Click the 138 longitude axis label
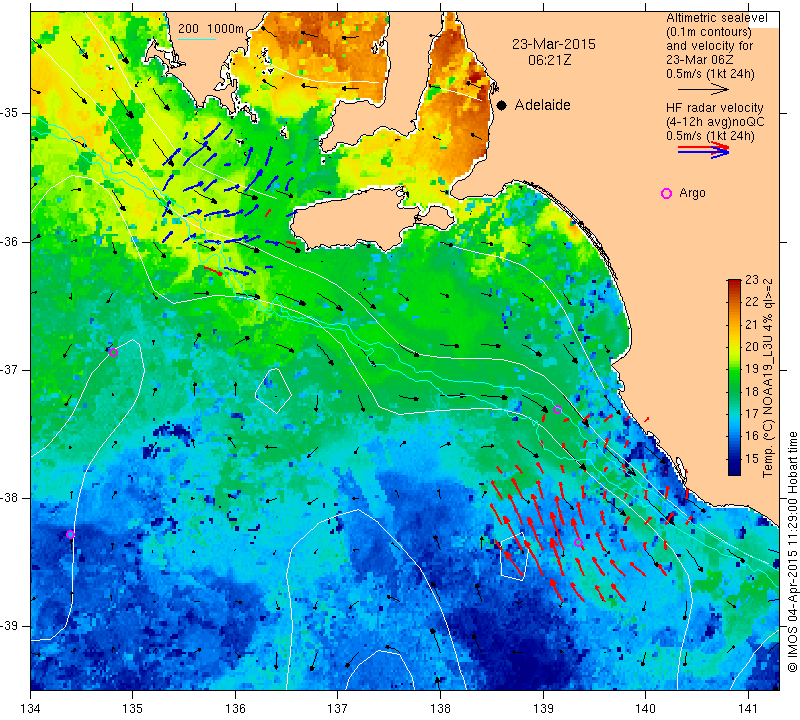Image resolution: width=800 pixels, height=720 pixels. coord(440,708)
